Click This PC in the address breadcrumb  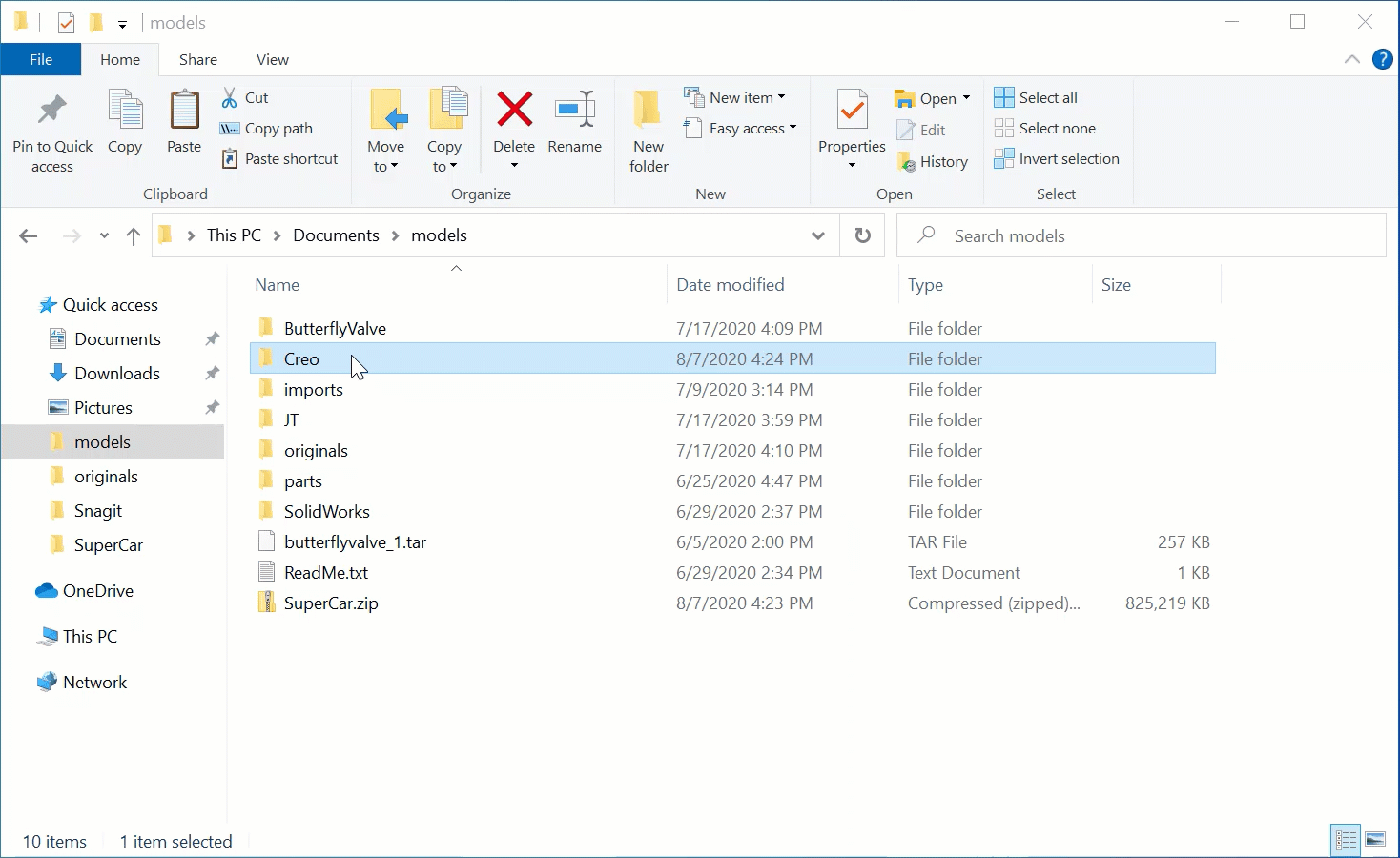tap(234, 235)
